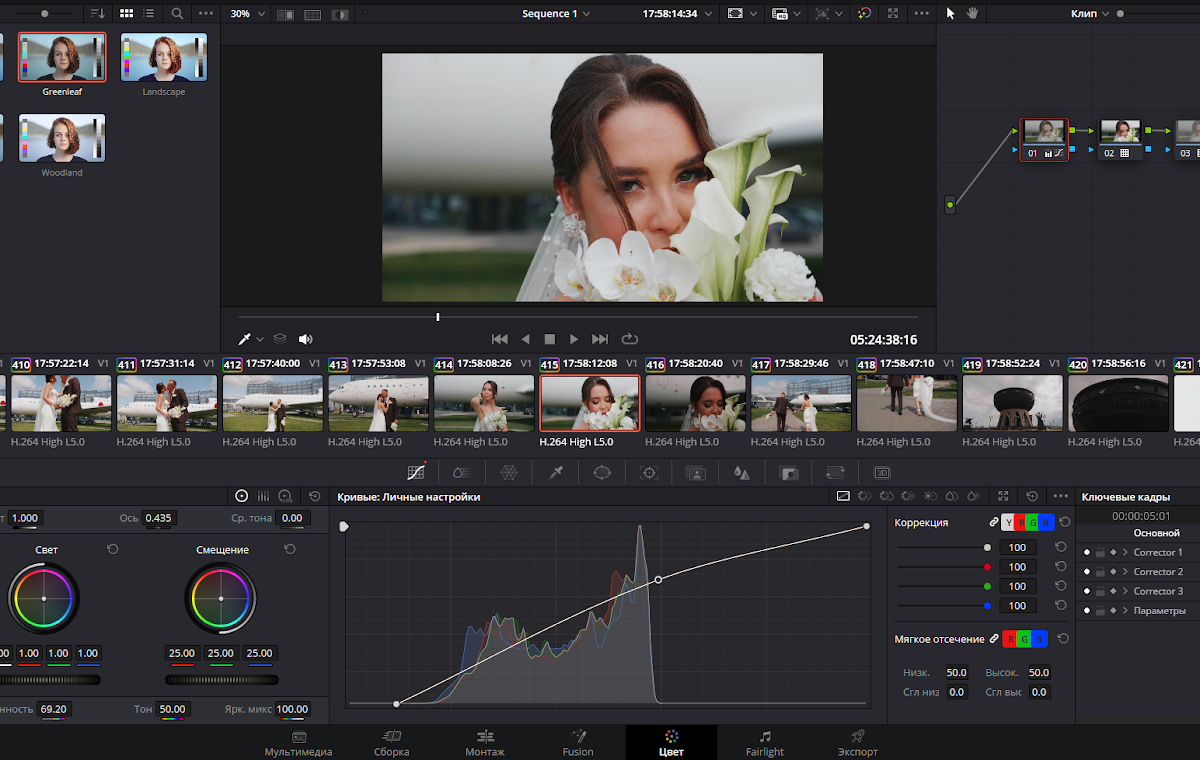
Task: Click the Свет color wheel
Action: [44, 598]
